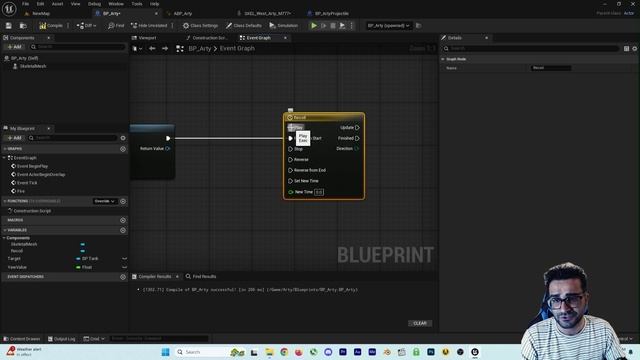
Task: Open the Asset menu
Action: (58, 4)
